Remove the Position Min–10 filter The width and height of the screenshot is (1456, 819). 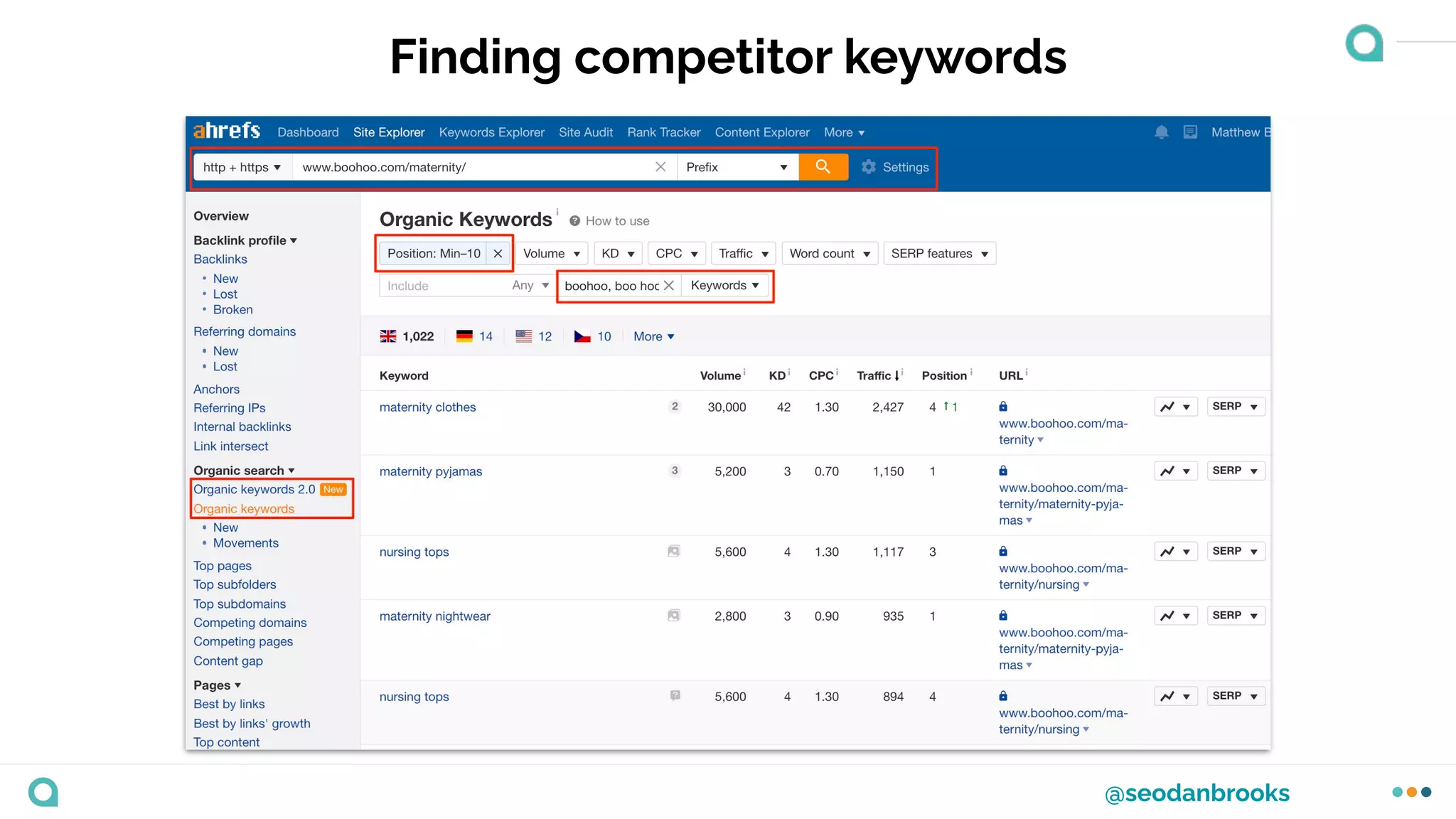(498, 254)
